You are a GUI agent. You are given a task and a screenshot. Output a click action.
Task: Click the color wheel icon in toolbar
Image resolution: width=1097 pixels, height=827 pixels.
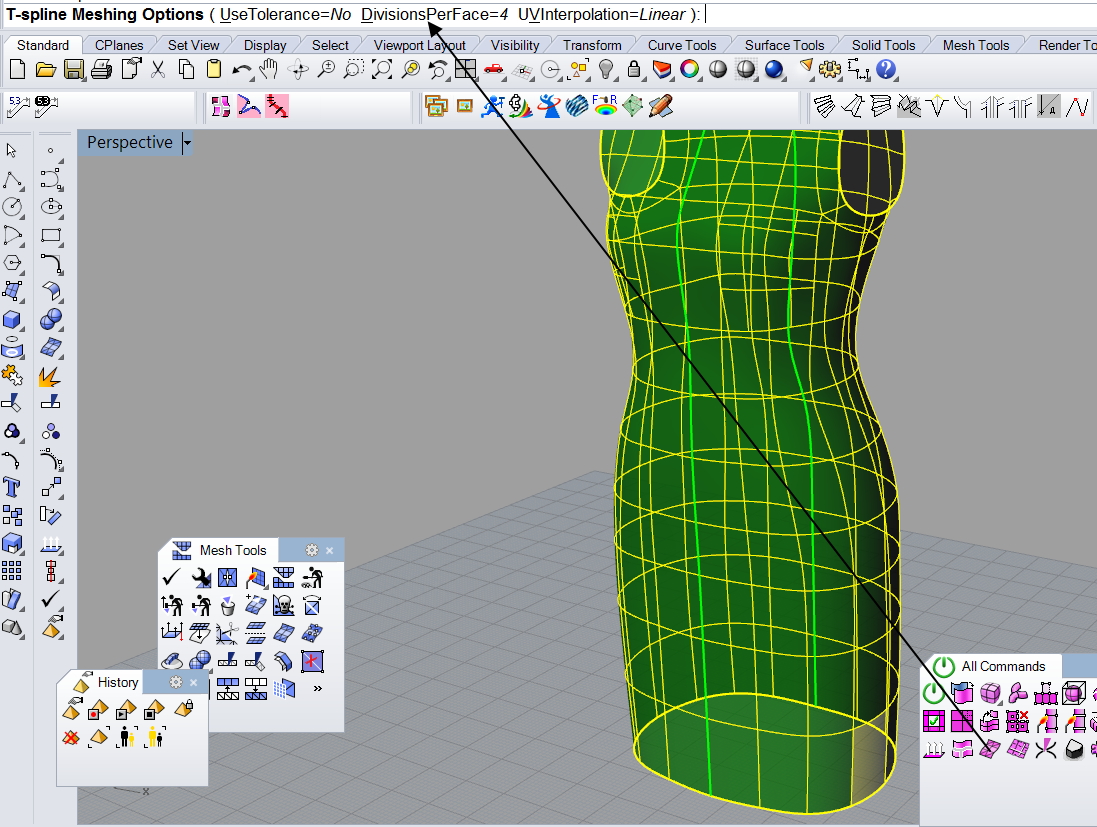(689, 69)
